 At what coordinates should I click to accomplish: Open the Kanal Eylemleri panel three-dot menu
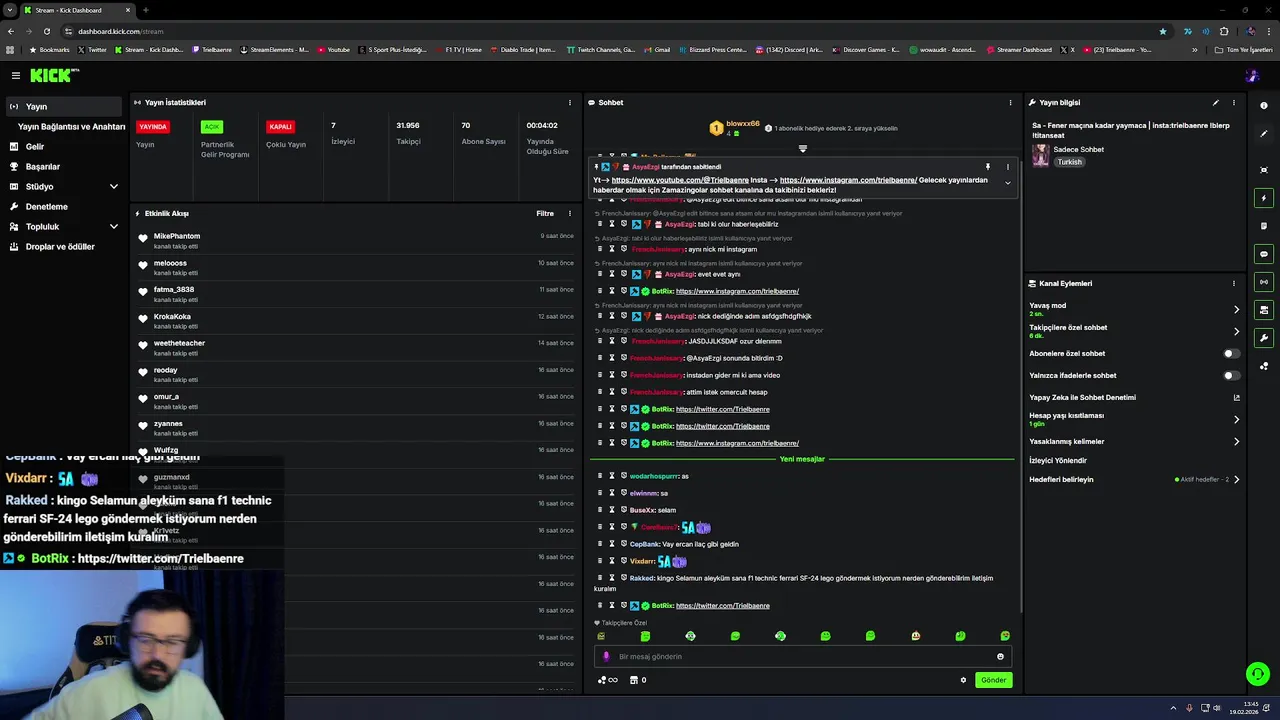tap(1234, 283)
